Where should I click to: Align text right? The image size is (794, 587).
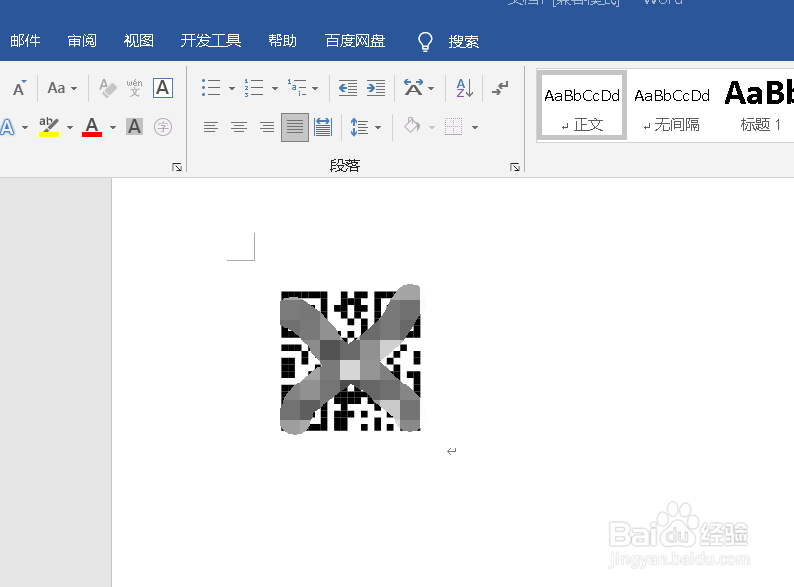tap(267, 127)
